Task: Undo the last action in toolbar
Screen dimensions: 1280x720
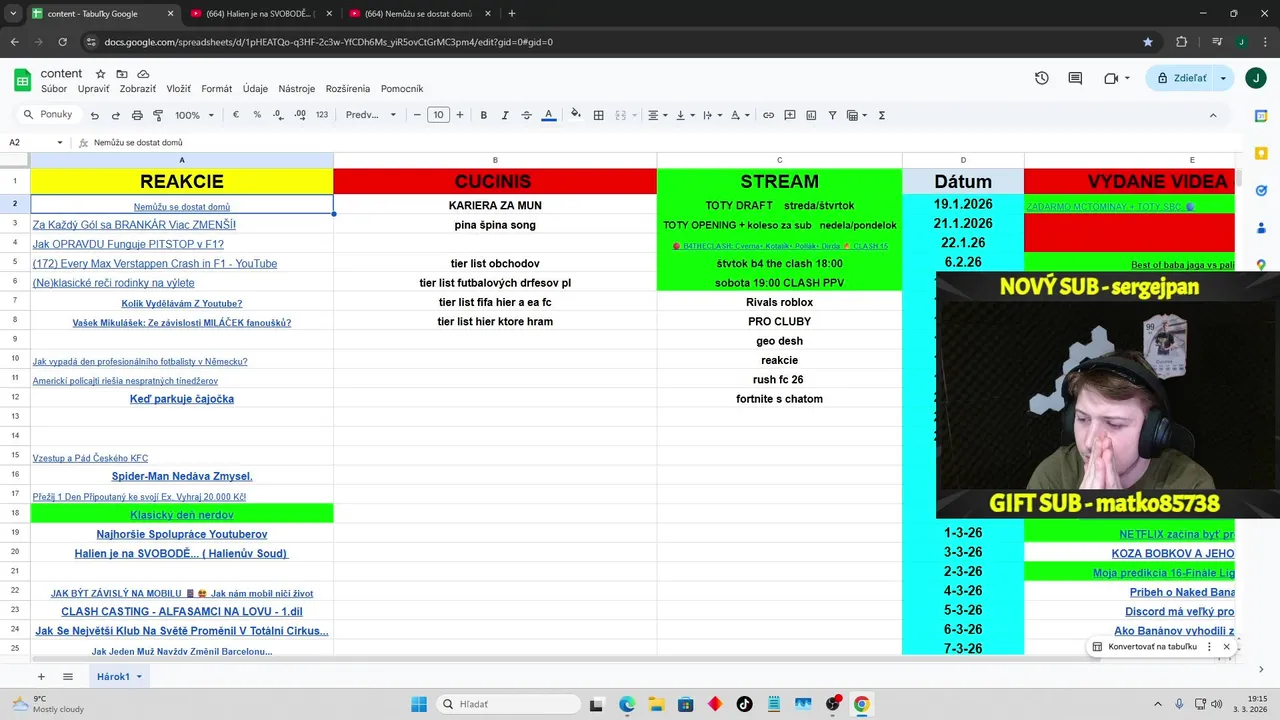Action: tap(95, 115)
